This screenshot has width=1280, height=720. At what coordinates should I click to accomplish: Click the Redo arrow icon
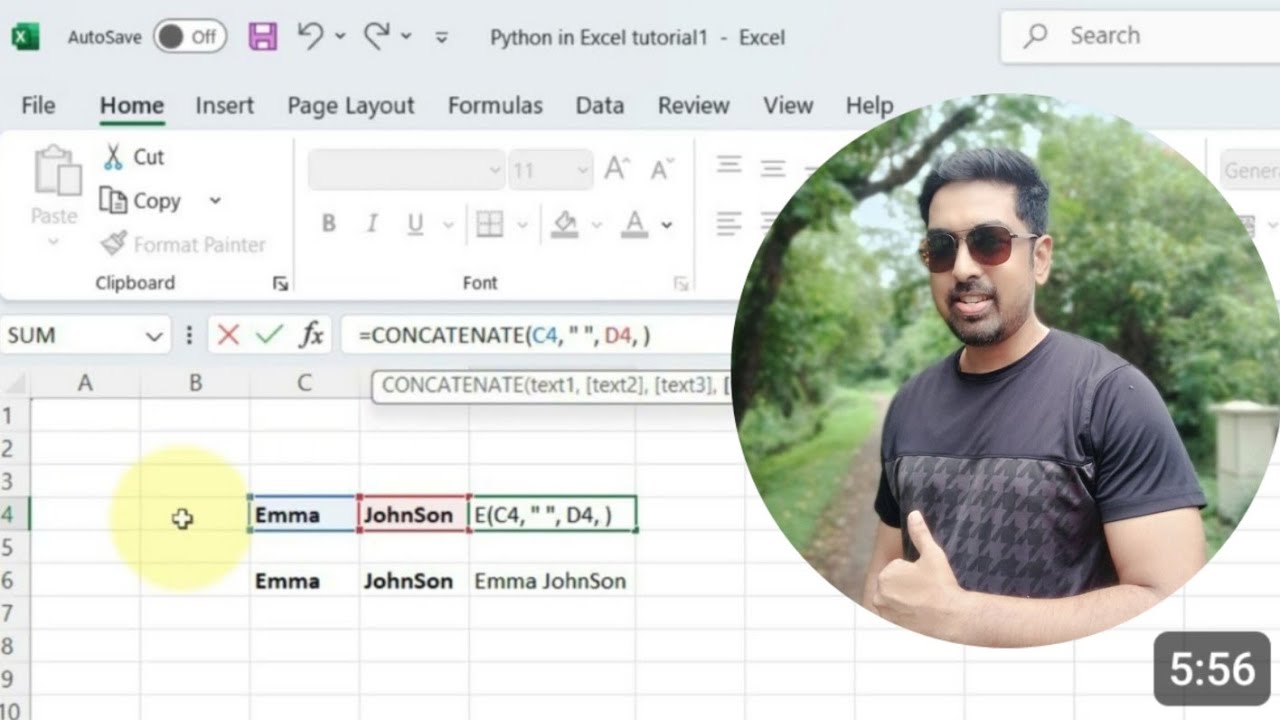point(377,36)
